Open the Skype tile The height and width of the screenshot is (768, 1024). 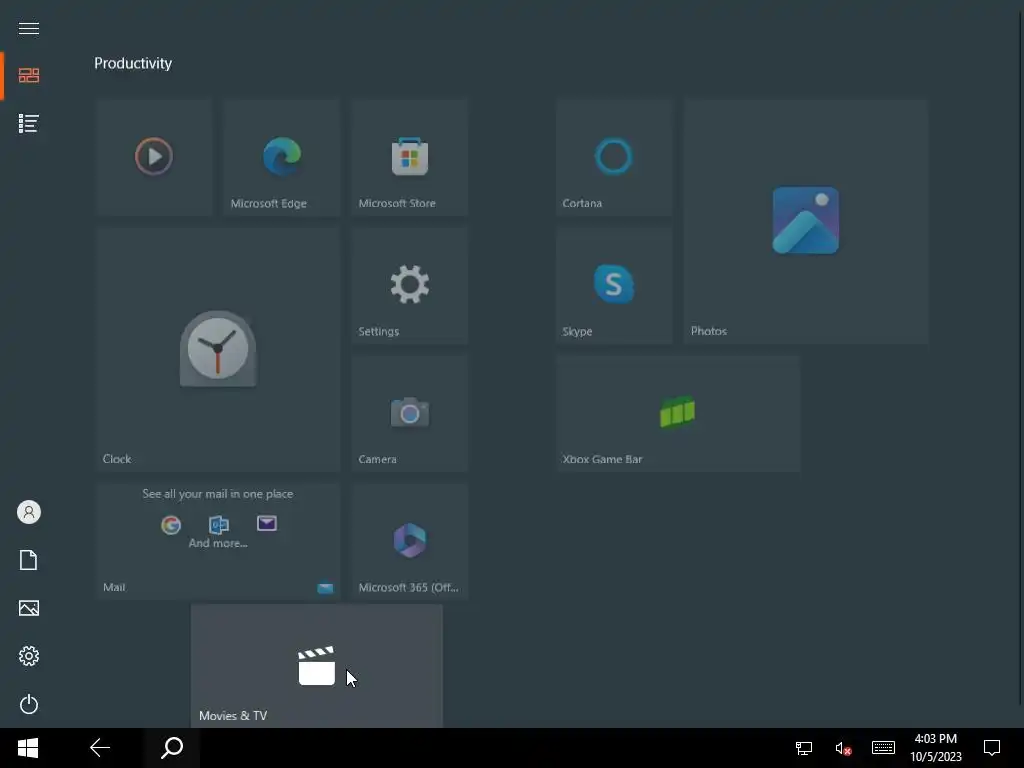(x=614, y=285)
